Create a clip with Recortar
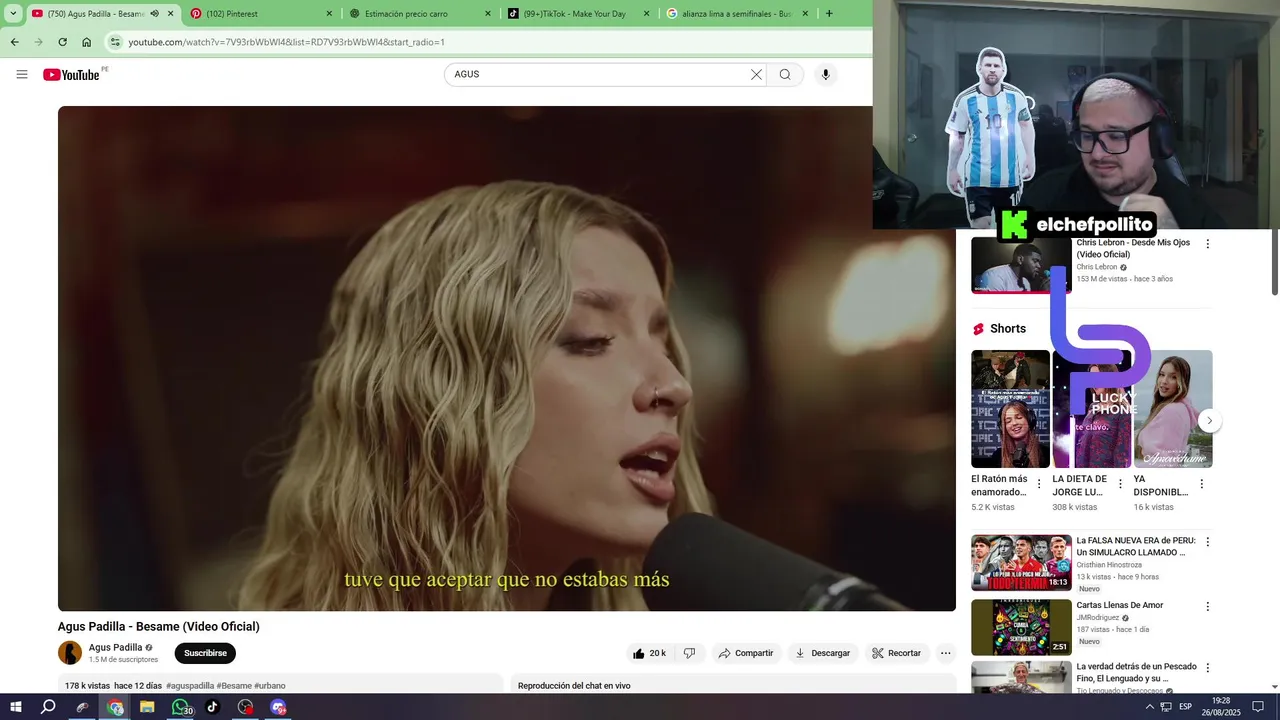 tap(896, 653)
